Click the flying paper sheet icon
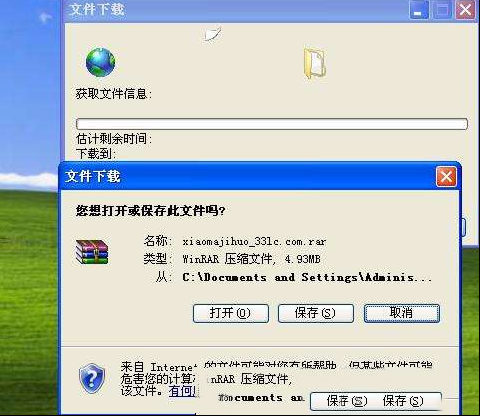 213,34
